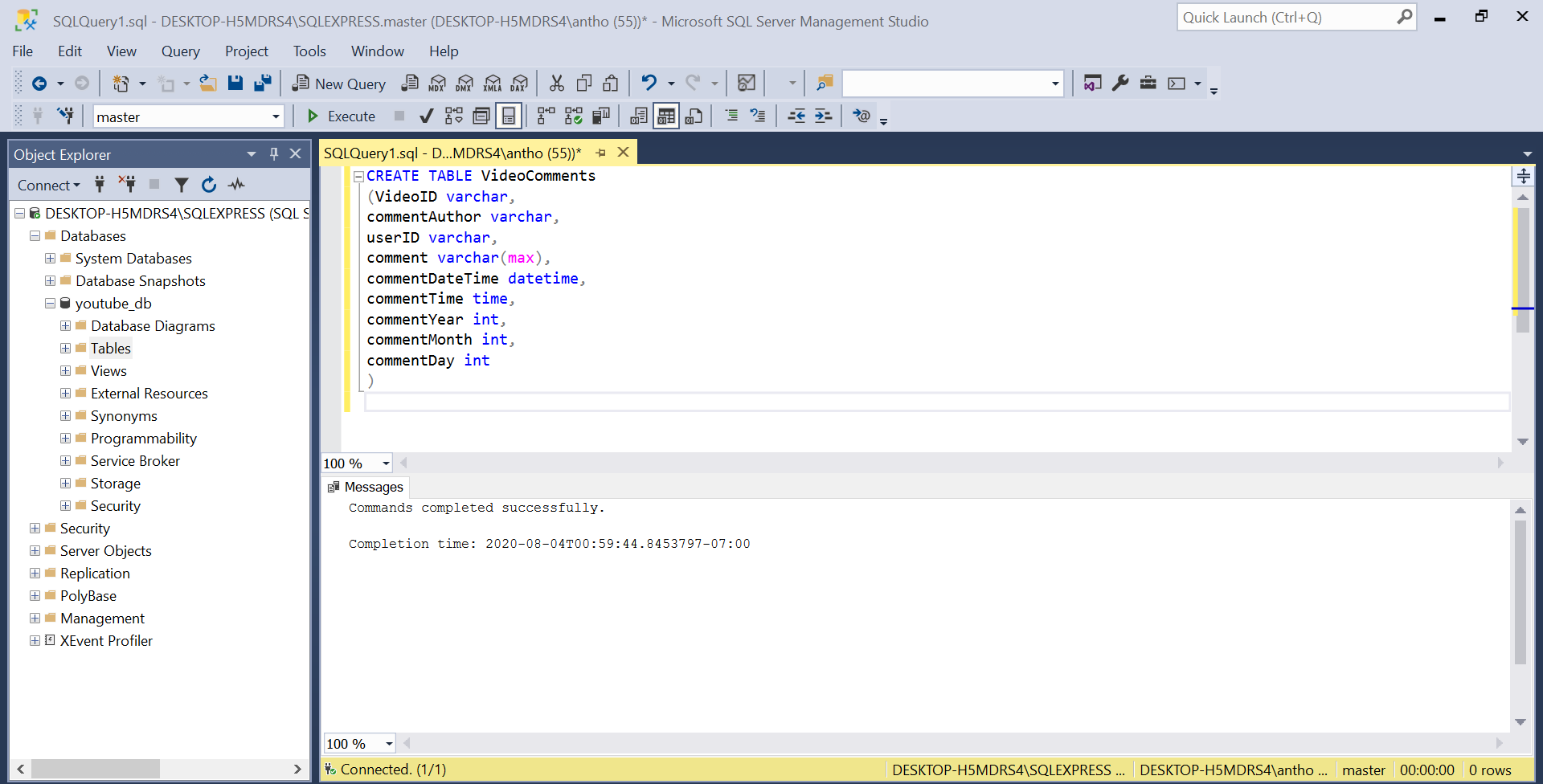The width and height of the screenshot is (1543, 784).
Task: Click the Decrease Indent icon
Action: 796,116
